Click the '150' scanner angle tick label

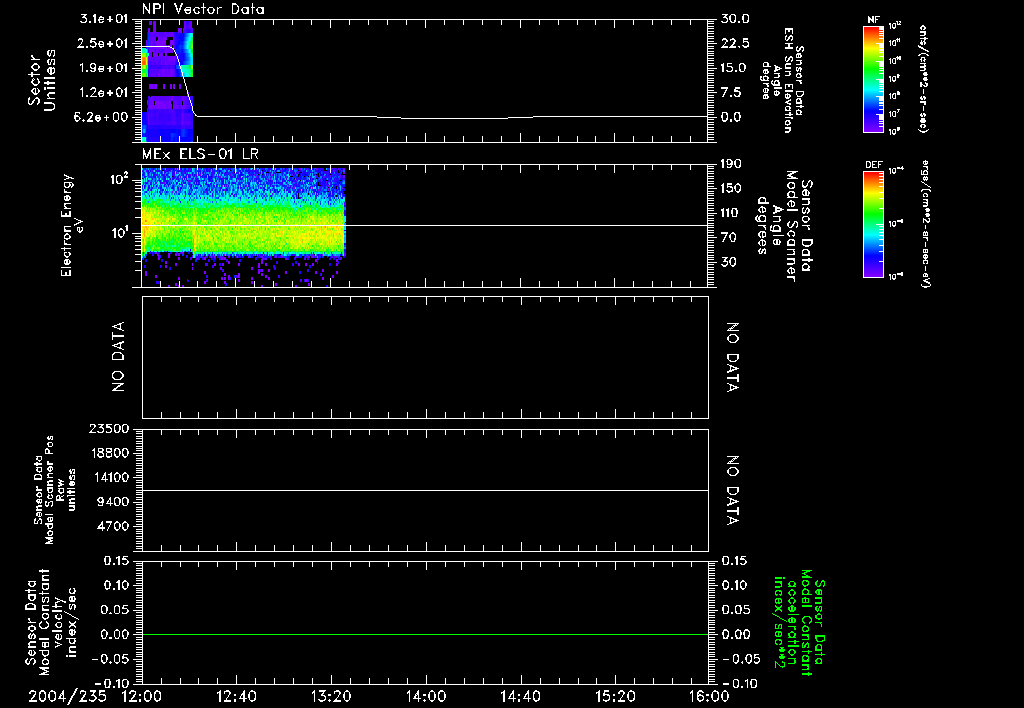731,188
